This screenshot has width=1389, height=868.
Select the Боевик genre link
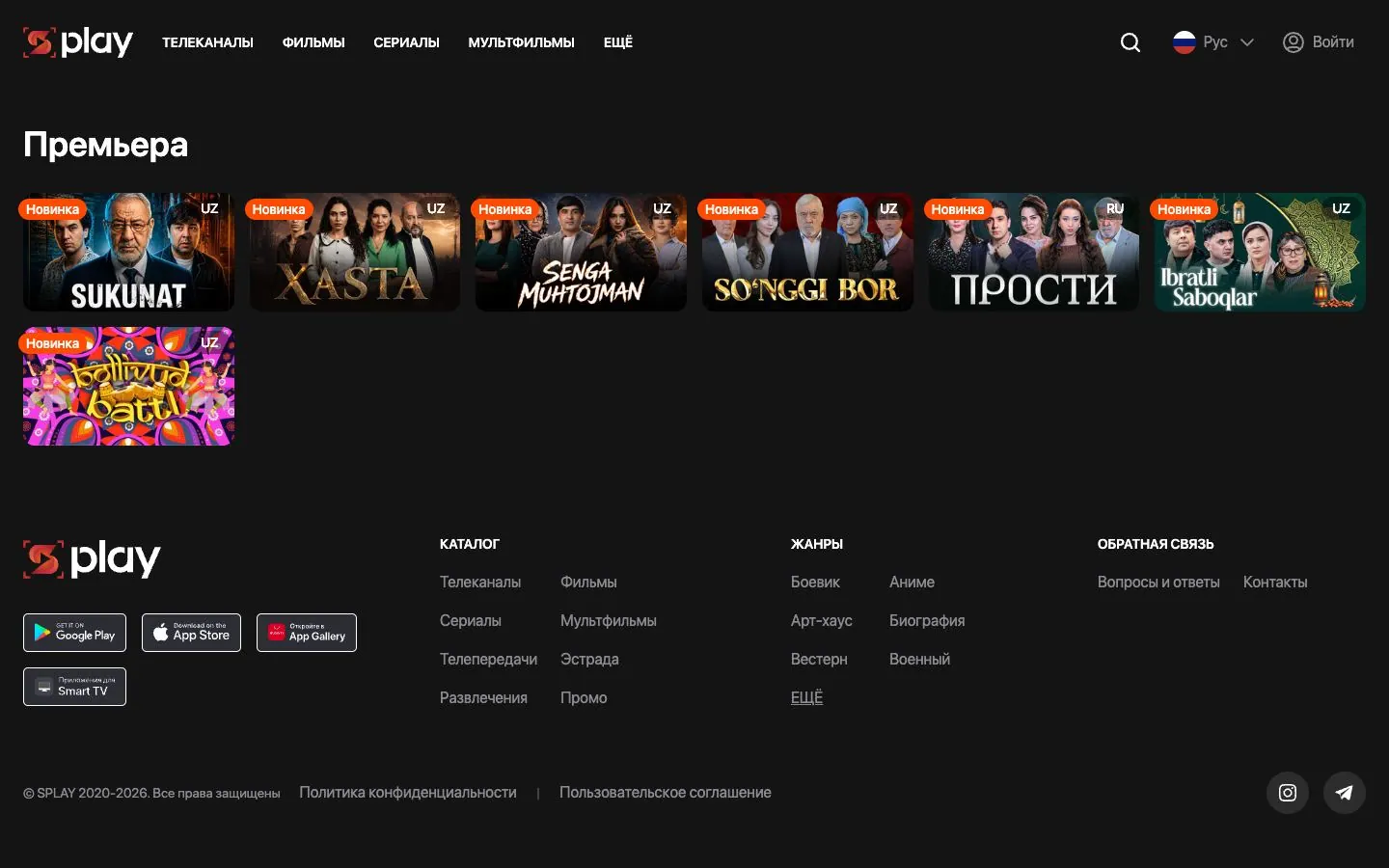coord(815,583)
